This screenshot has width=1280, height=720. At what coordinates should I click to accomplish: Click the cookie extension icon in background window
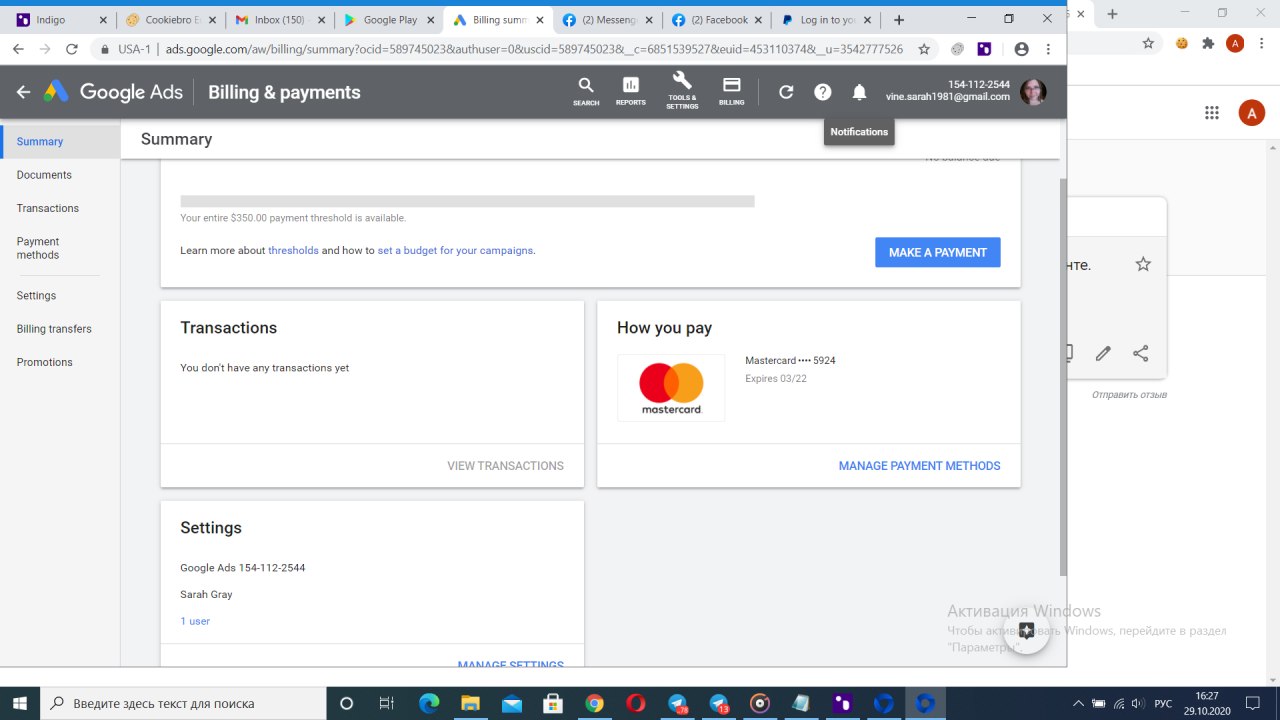[1182, 43]
